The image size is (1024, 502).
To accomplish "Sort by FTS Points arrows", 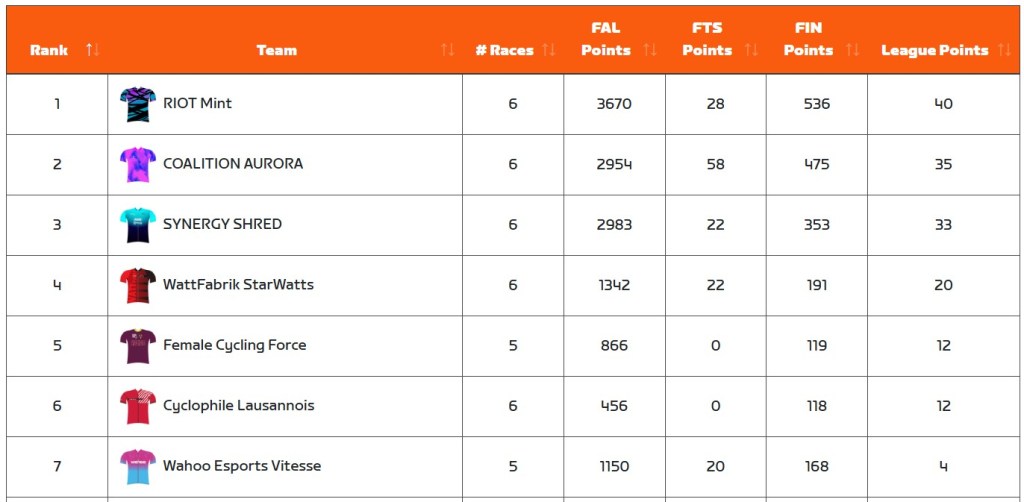I will tap(751, 50).
